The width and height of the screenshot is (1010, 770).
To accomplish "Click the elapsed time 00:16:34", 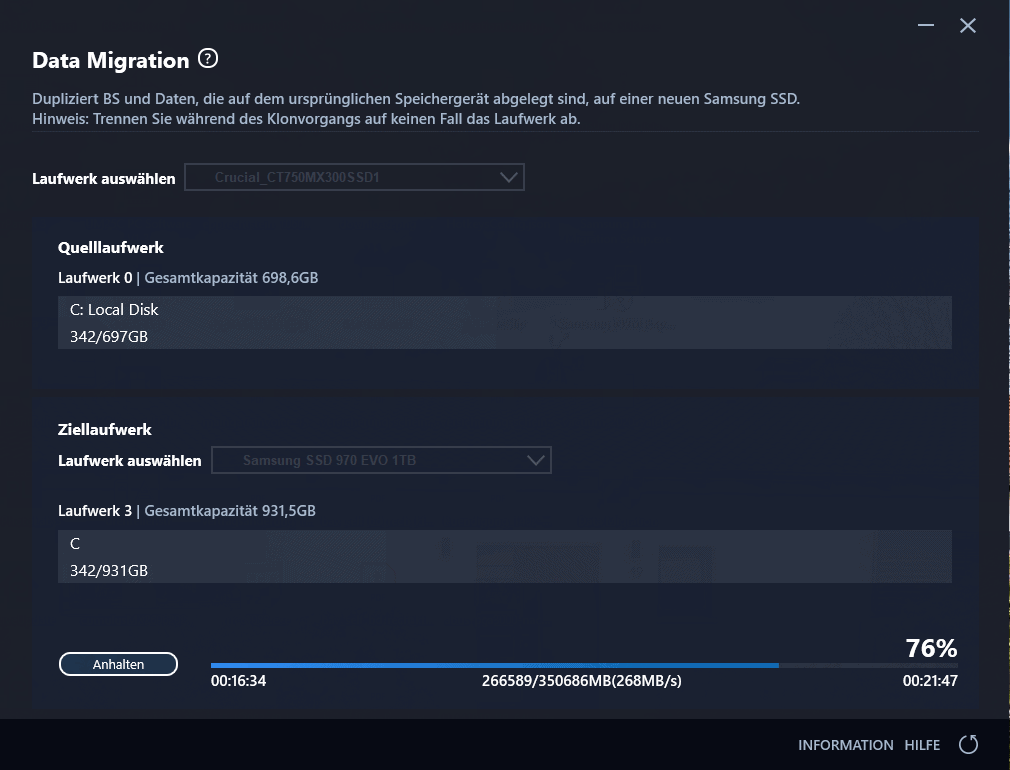I will pyautogui.click(x=238, y=681).
